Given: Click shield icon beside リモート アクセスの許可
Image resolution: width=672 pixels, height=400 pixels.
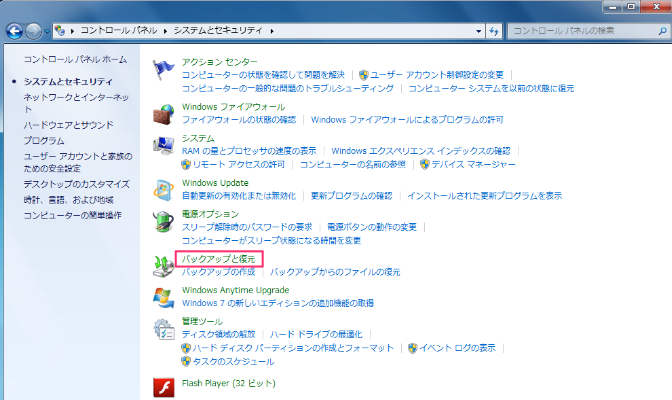Looking at the screenshot, I should (x=186, y=164).
